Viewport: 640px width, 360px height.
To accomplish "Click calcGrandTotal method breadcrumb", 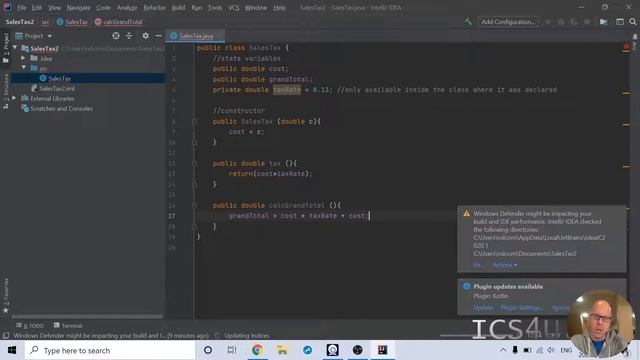I will [x=119, y=22].
